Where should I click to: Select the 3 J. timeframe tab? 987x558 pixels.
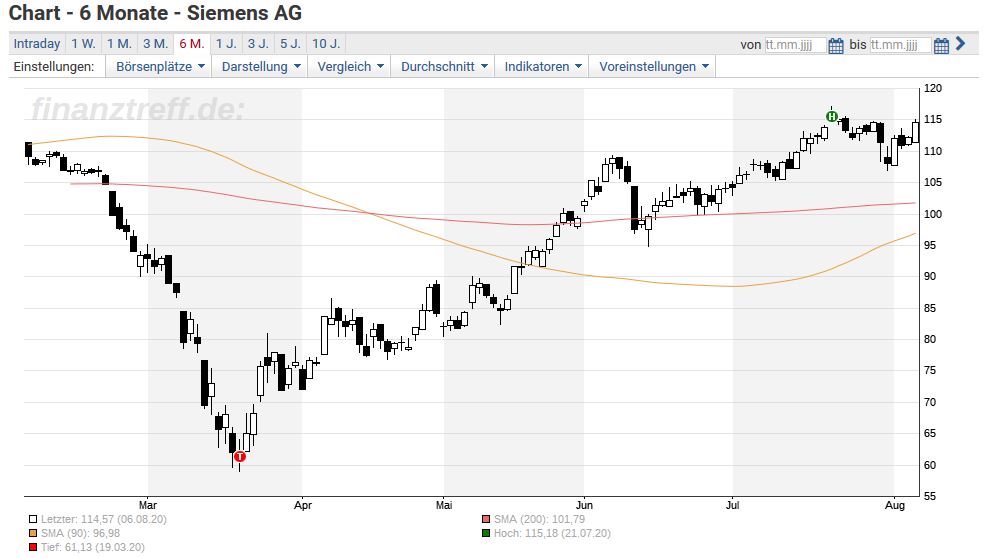(258, 44)
